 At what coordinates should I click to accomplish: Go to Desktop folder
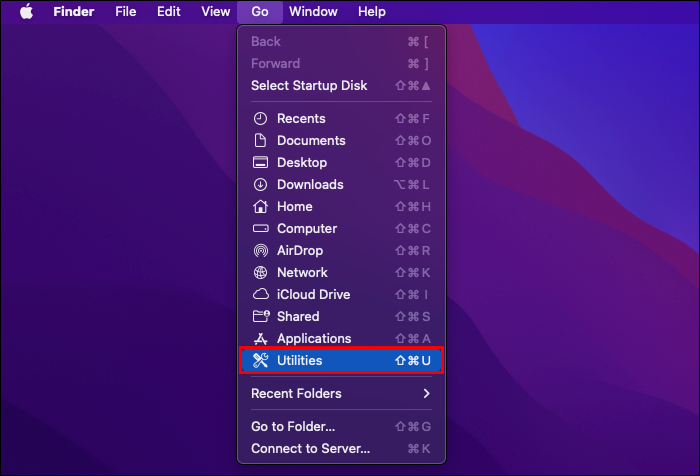point(342,163)
